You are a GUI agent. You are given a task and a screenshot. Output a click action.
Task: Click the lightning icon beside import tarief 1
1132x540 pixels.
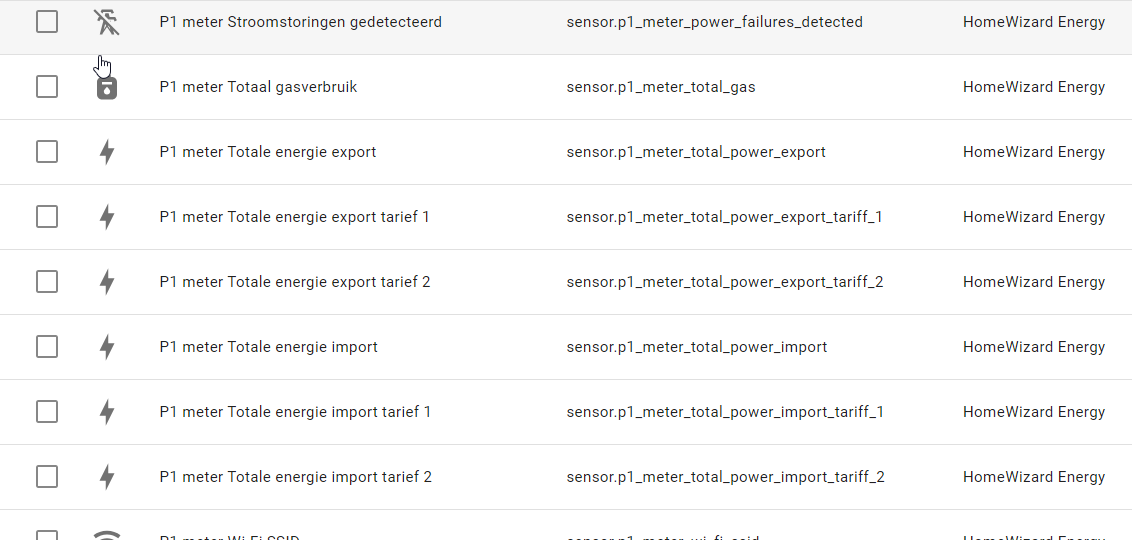[x=107, y=412]
